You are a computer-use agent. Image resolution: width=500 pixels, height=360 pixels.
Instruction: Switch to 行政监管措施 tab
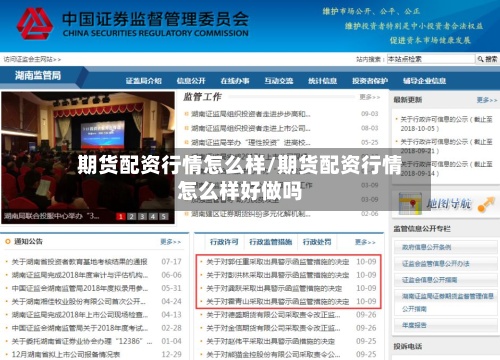(x=271, y=242)
